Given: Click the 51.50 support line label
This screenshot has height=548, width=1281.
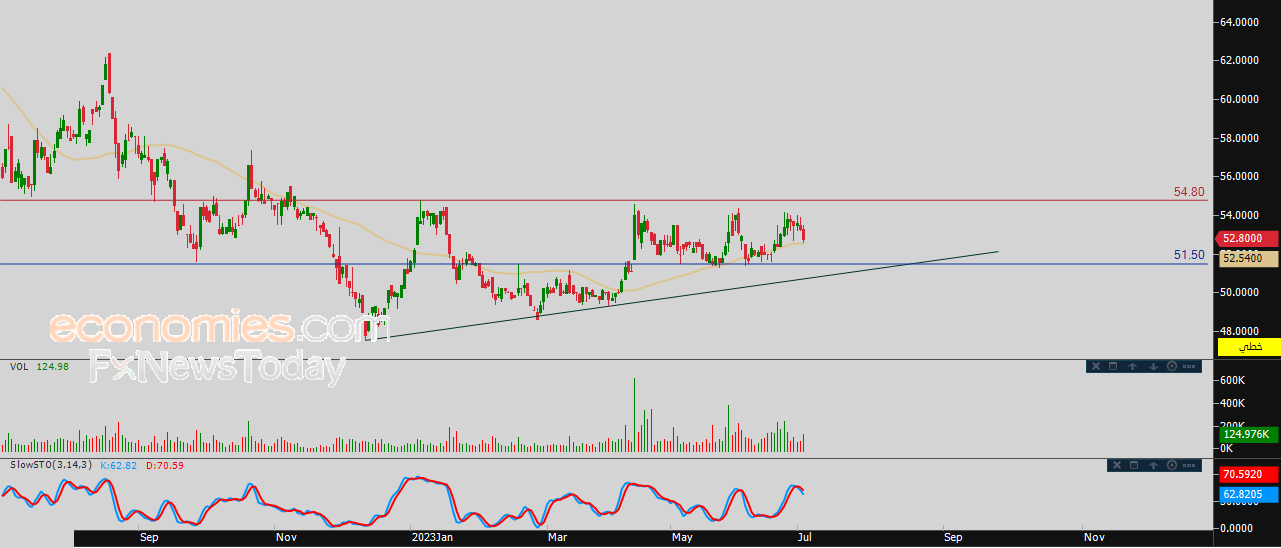Looking at the screenshot, I should coord(1189,255).
